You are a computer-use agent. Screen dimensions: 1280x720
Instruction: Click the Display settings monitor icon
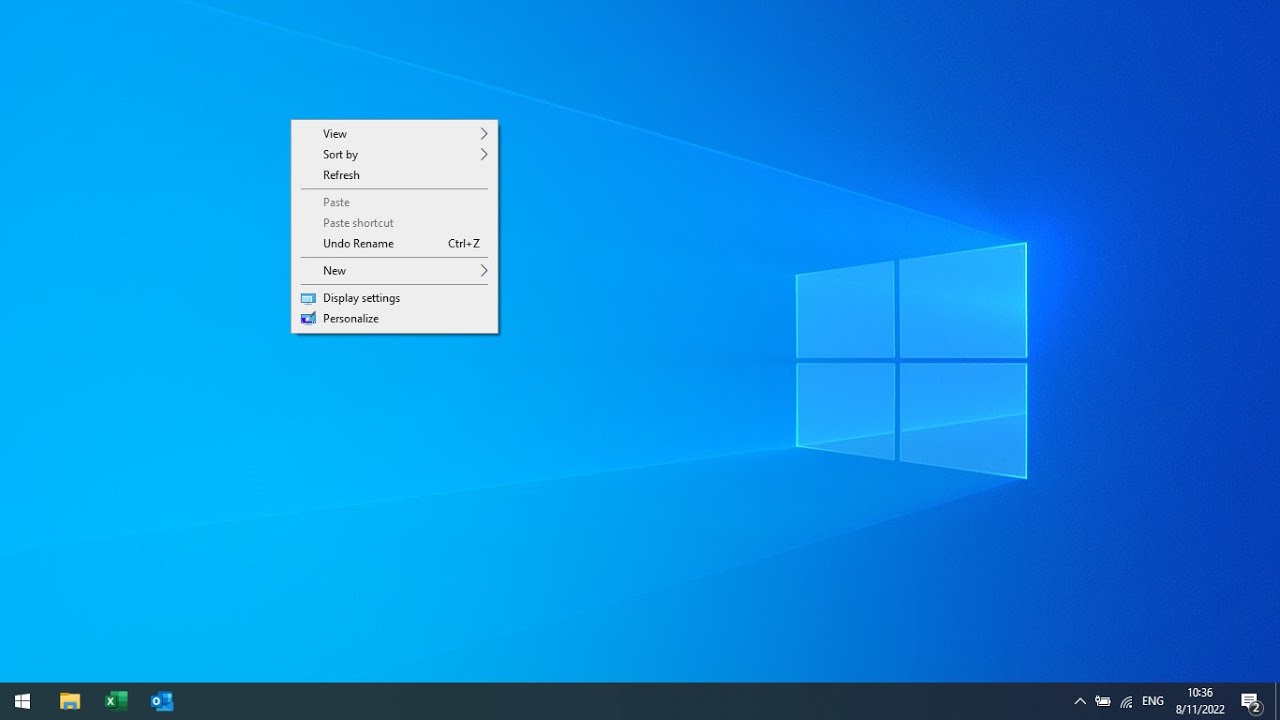[x=308, y=298]
